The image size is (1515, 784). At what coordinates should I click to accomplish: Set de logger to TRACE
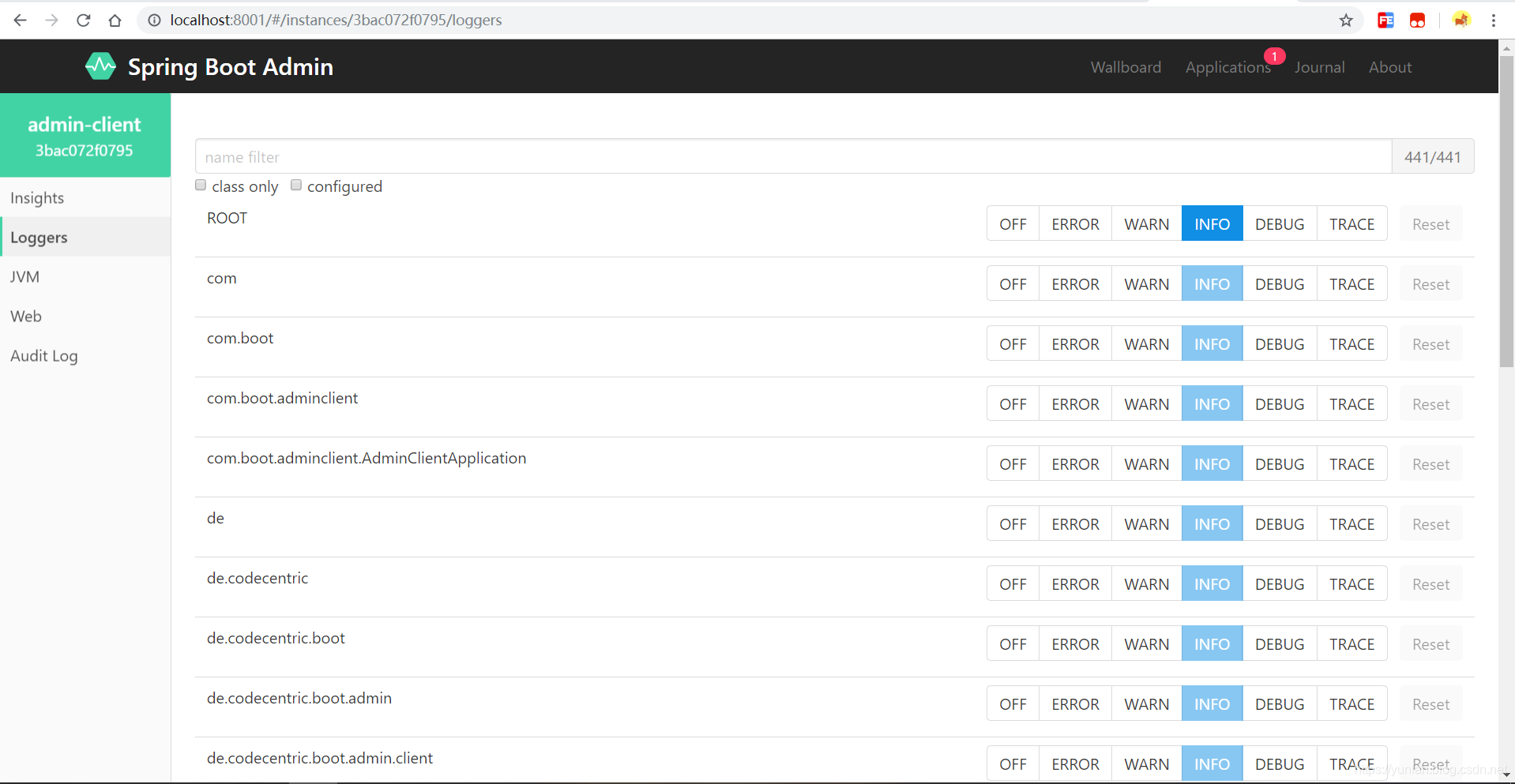[x=1351, y=523]
